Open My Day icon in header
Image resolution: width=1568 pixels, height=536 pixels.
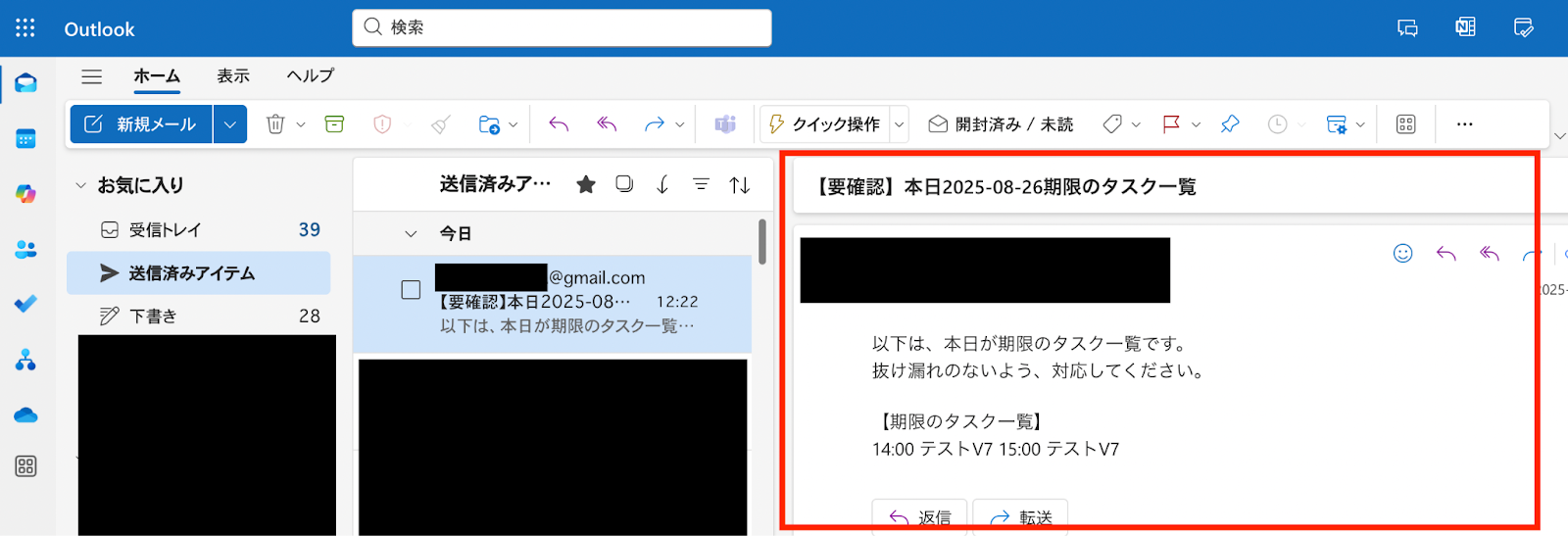point(1524,27)
